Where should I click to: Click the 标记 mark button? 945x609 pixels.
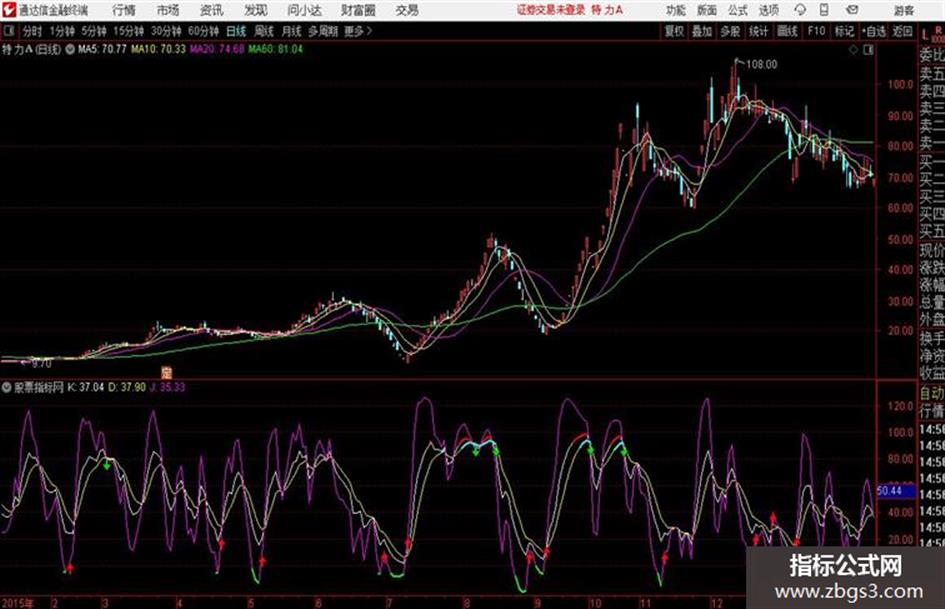point(844,31)
